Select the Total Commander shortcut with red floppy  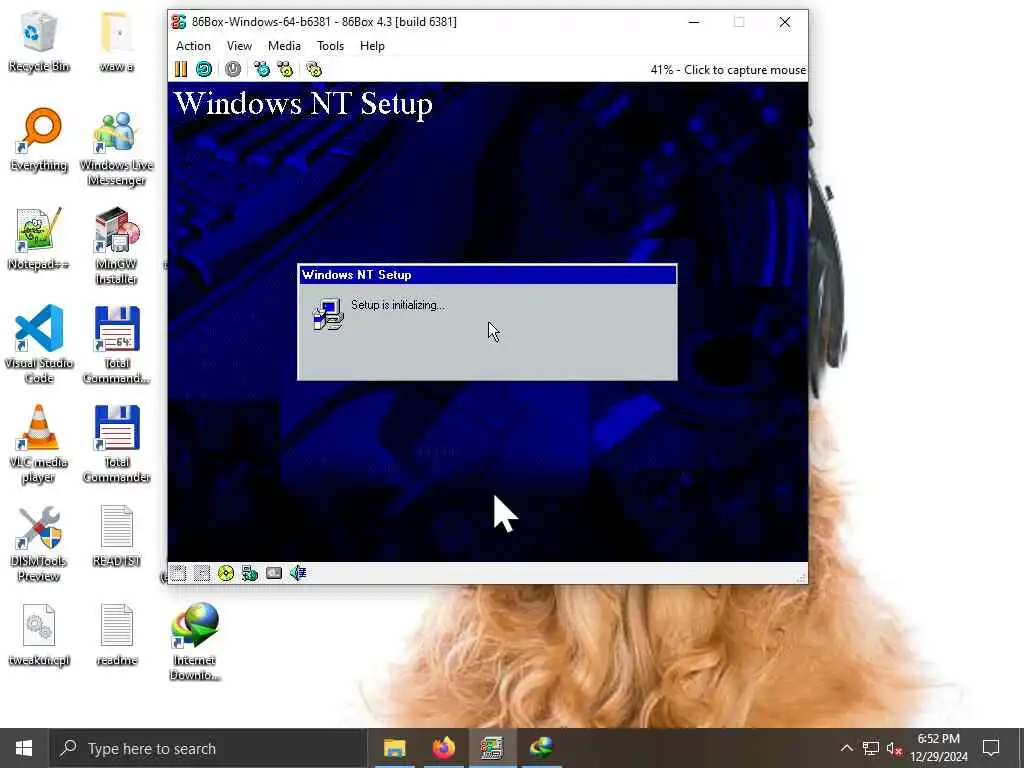[117, 444]
